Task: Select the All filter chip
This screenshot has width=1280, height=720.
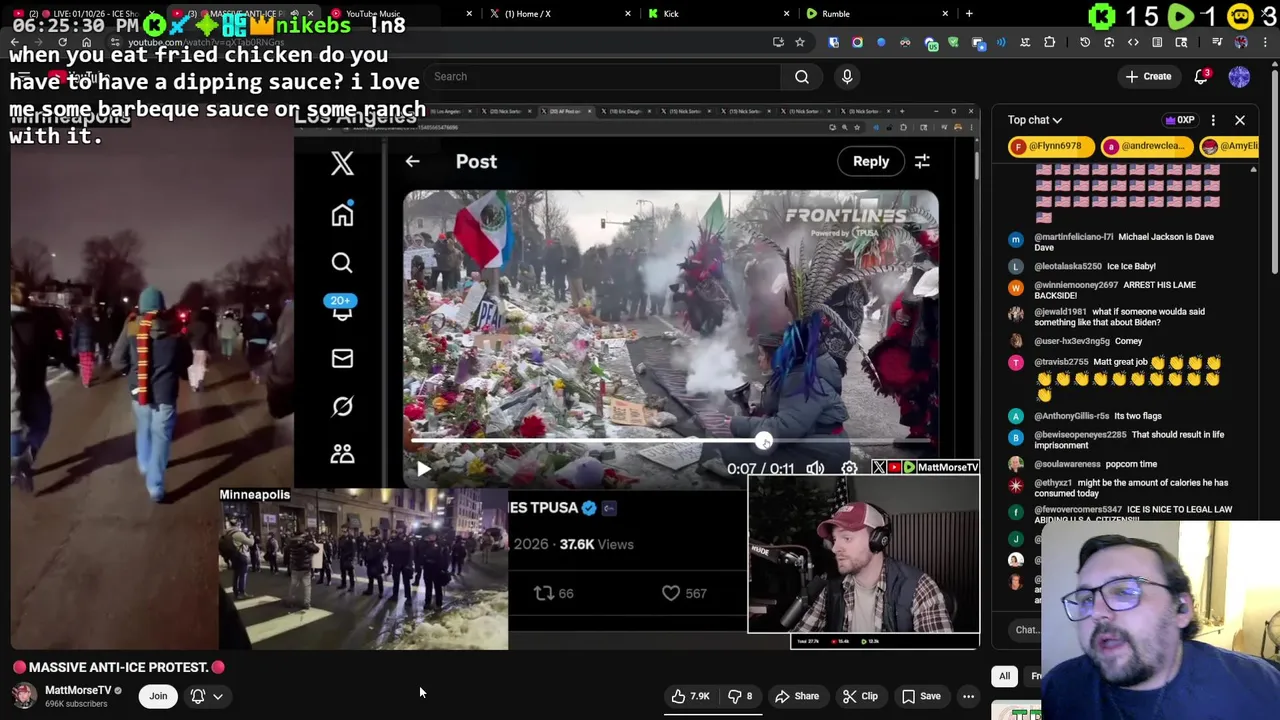Action: (1005, 676)
